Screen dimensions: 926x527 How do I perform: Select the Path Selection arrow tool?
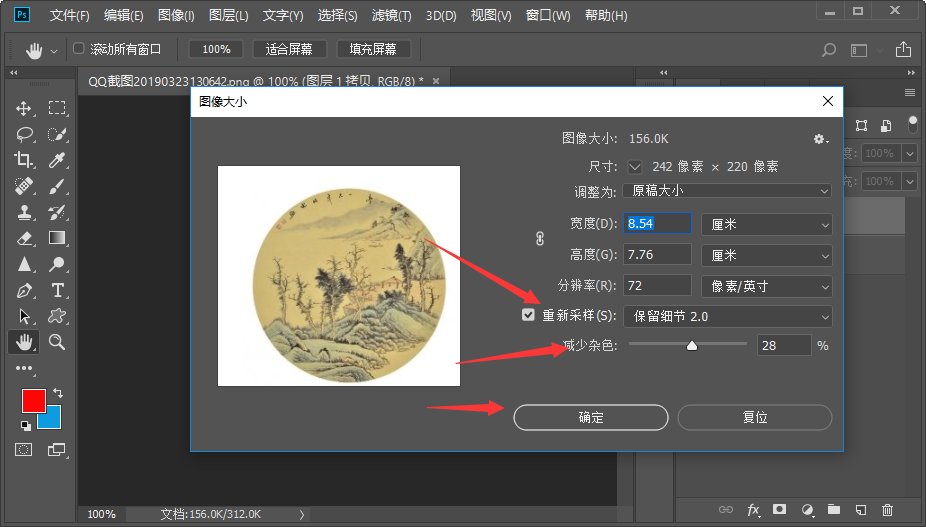(24, 316)
